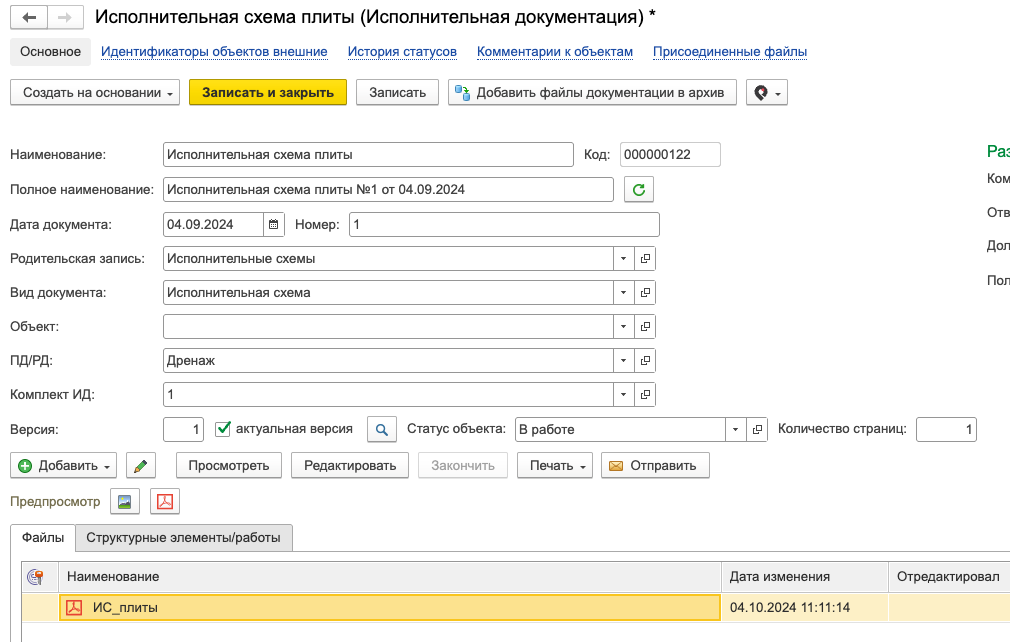1010x642 pixels.
Task: Click the 'Номер' input field
Action: pyautogui.click(x=504, y=225)
